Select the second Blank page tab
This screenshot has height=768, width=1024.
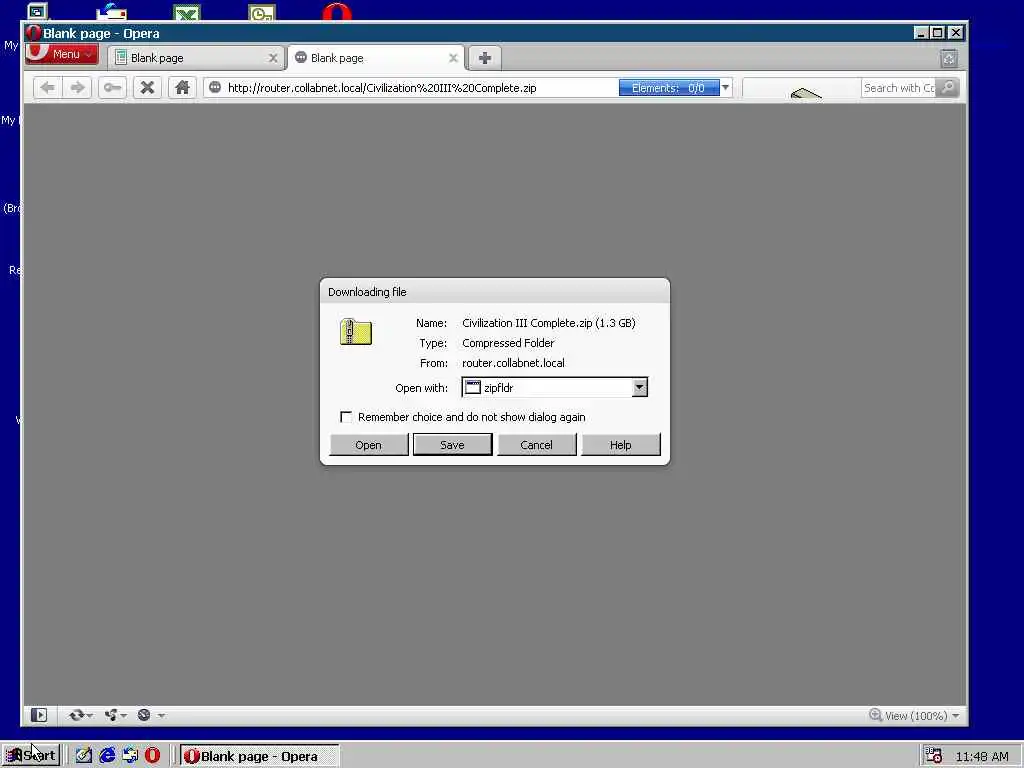(376, 58)
